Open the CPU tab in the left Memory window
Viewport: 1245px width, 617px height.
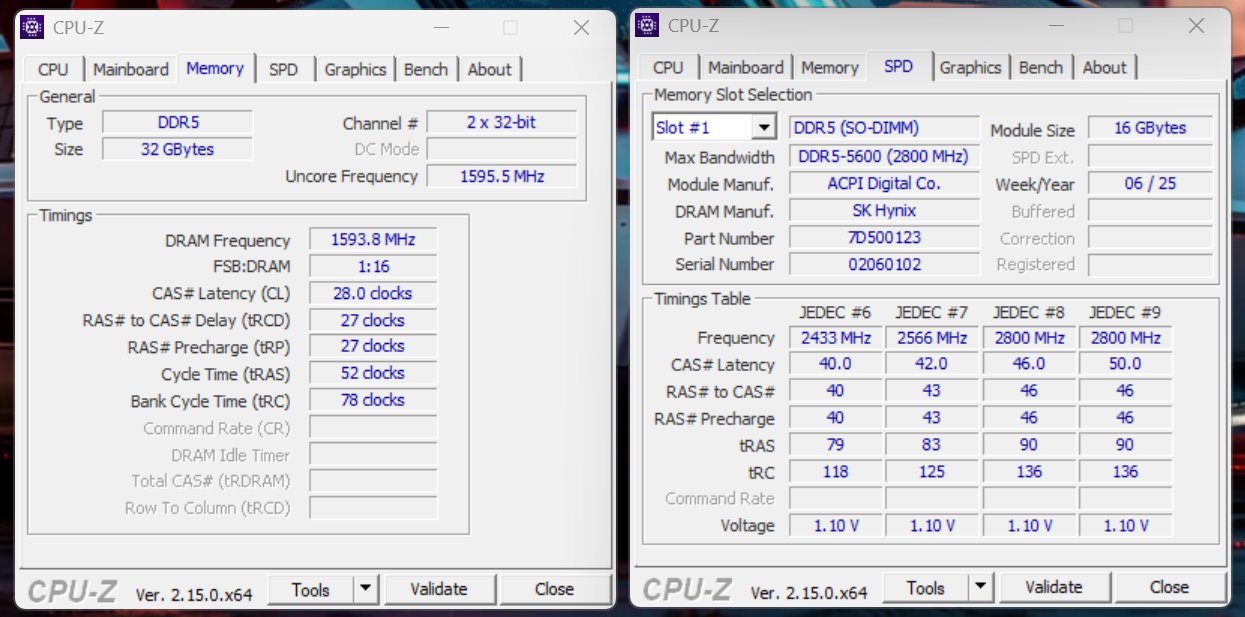pyautogui.click(x=53, y=69)
